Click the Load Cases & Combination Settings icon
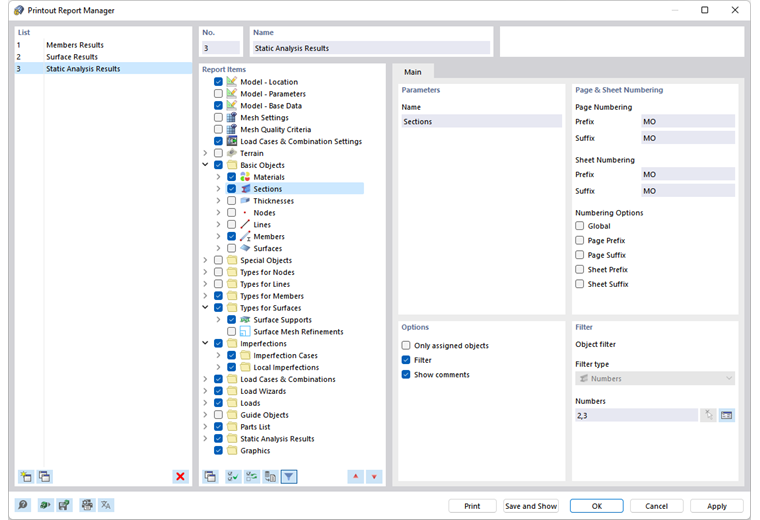The height and width of the screenshot is (520, 760). (232, 141)
